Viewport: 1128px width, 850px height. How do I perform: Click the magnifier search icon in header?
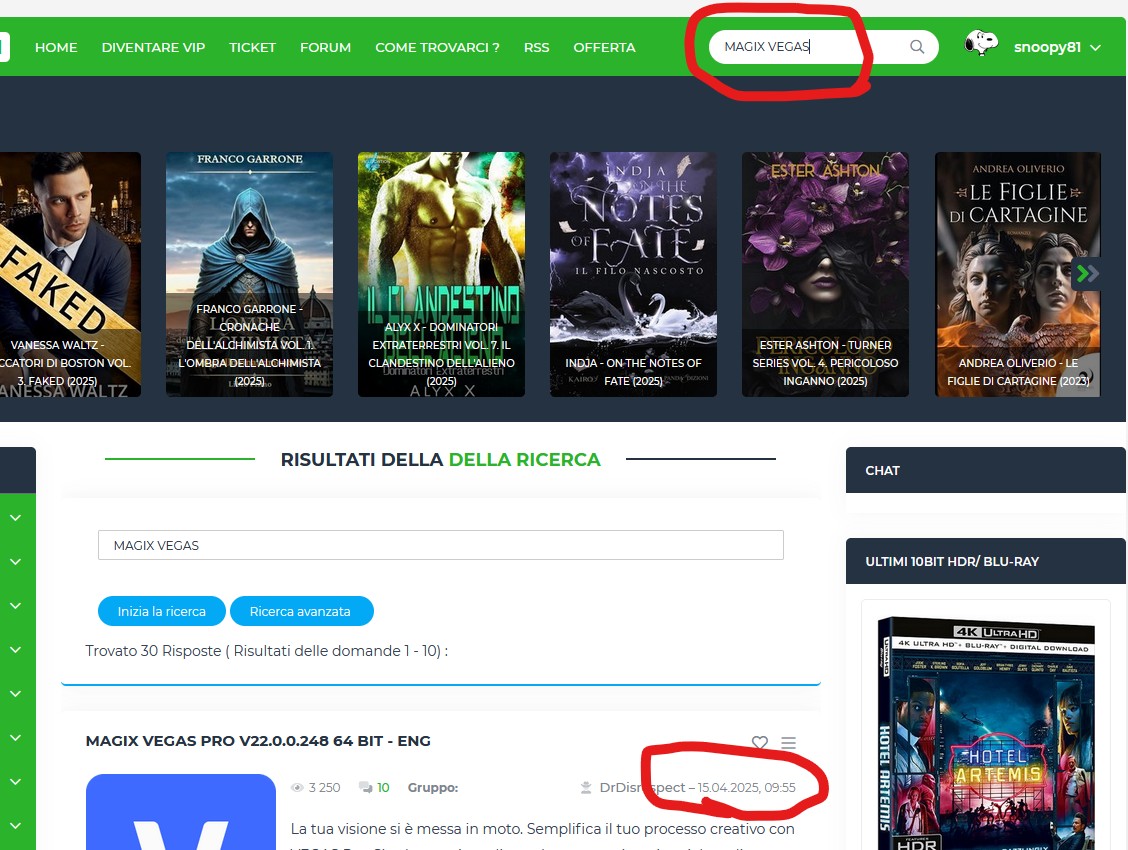(x=916, y=47)
